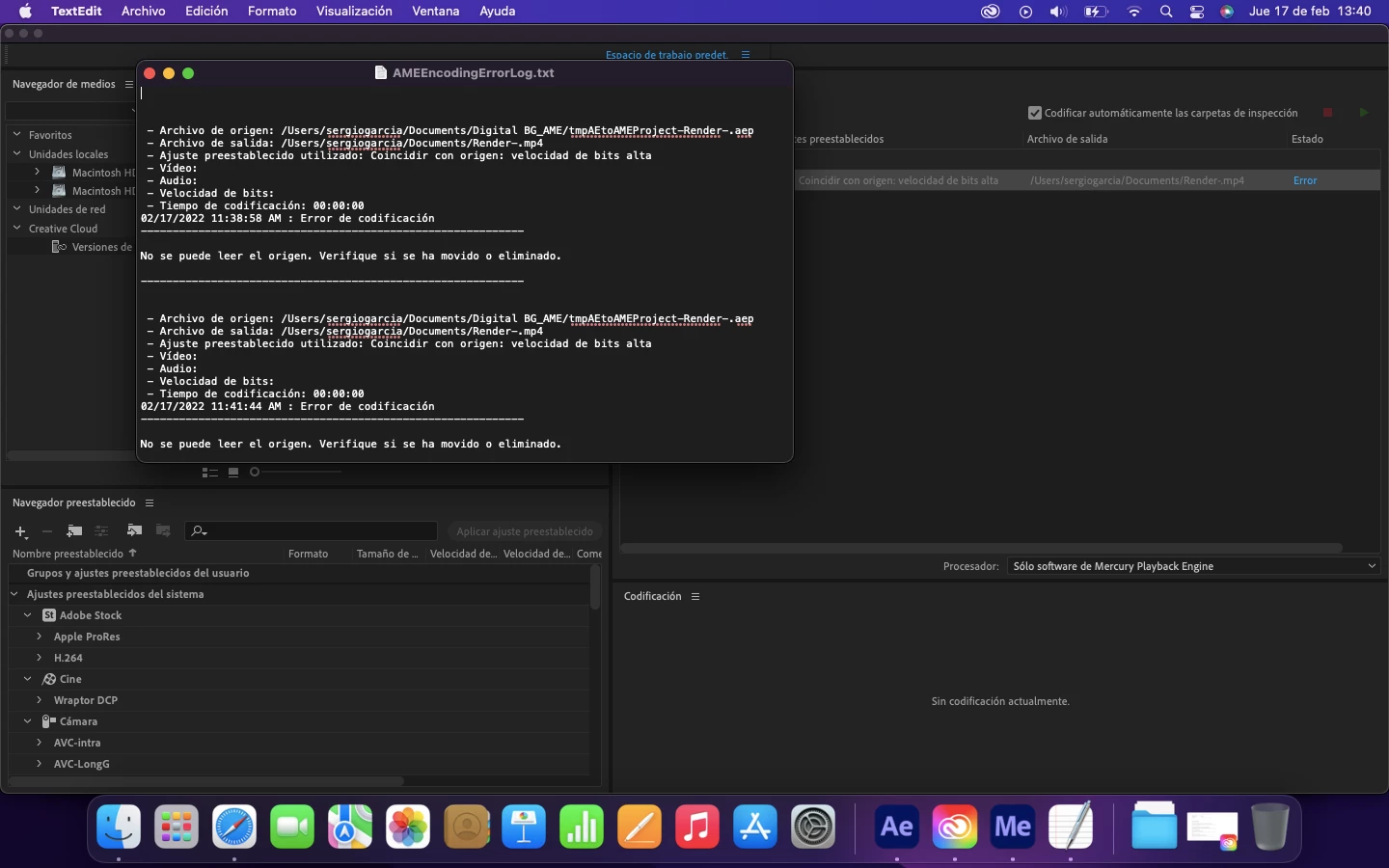Viewport: 1389px width, 868px height.
Task: Click the import presets icon
Action: (x=134, y=531)
